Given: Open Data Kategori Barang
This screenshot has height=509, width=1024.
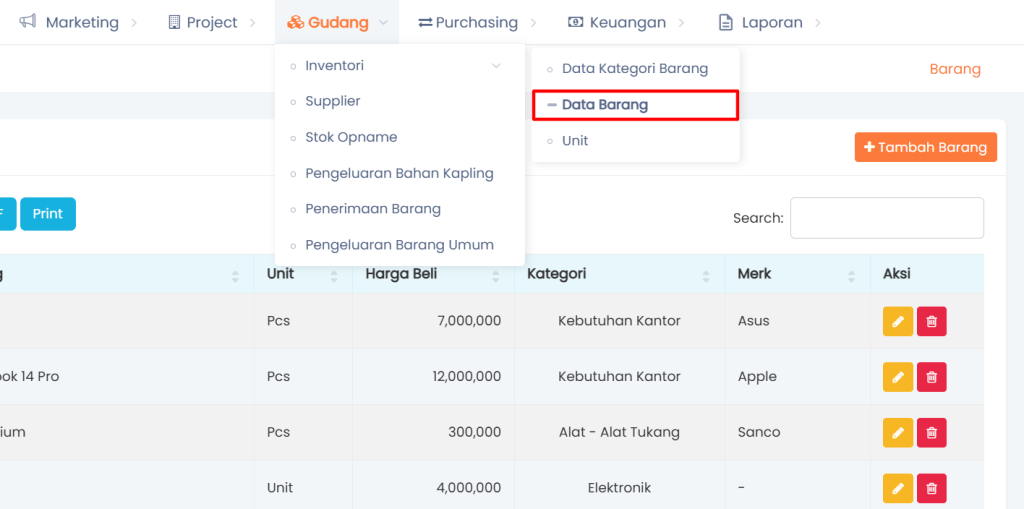Looking at the screenshot, I should [634, 69].
